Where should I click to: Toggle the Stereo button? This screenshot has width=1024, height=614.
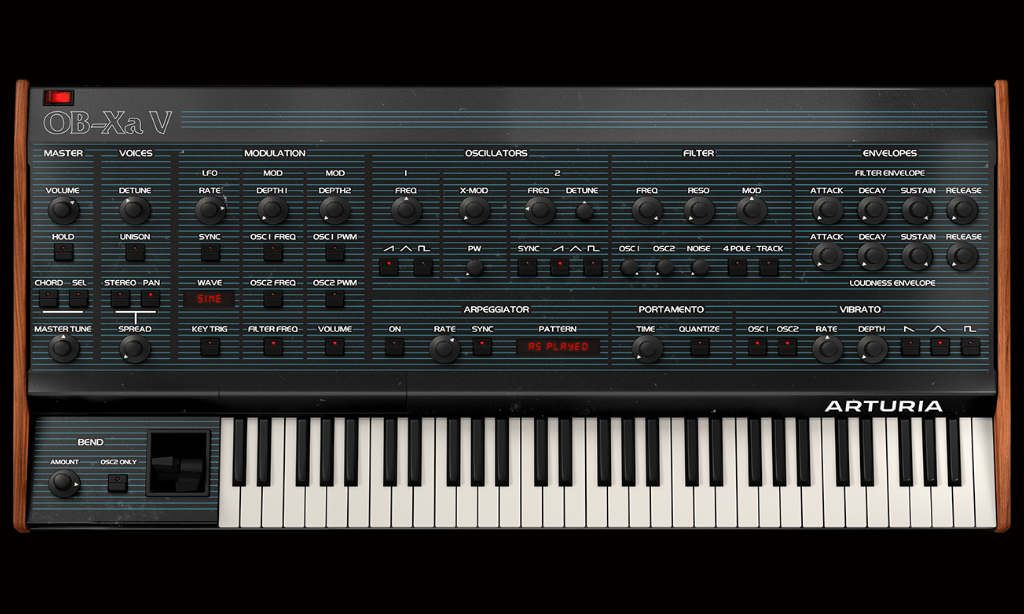[x=120, y=299]
